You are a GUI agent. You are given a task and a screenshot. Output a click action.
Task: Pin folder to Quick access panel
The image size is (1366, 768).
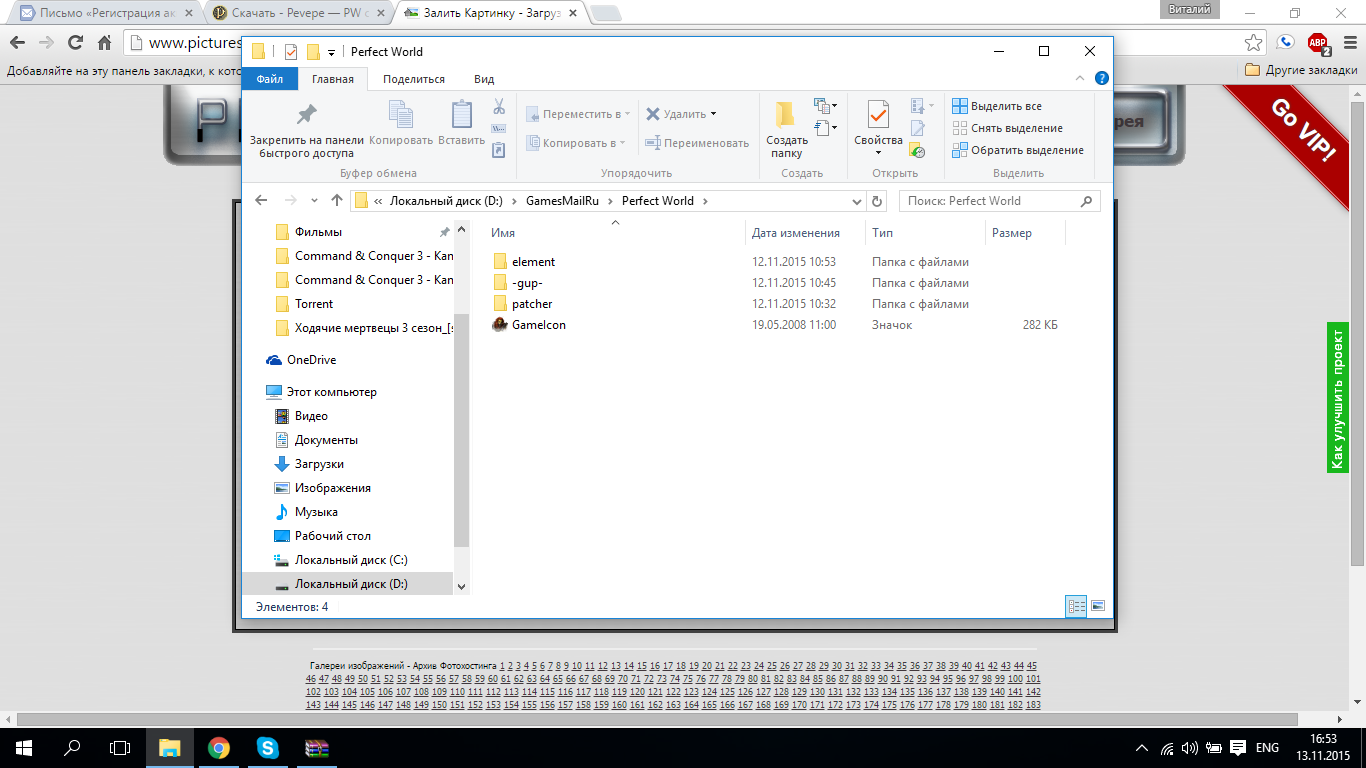(x=306, y=130)
